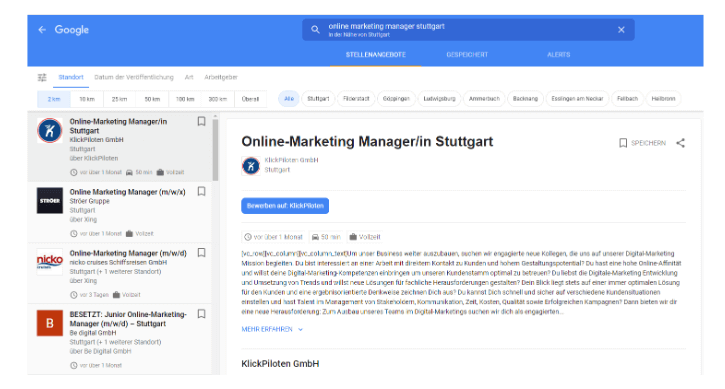Click the briefcase icon in the Ströer listing
Screen dimensions: 725x389
(x=129, y=234)
